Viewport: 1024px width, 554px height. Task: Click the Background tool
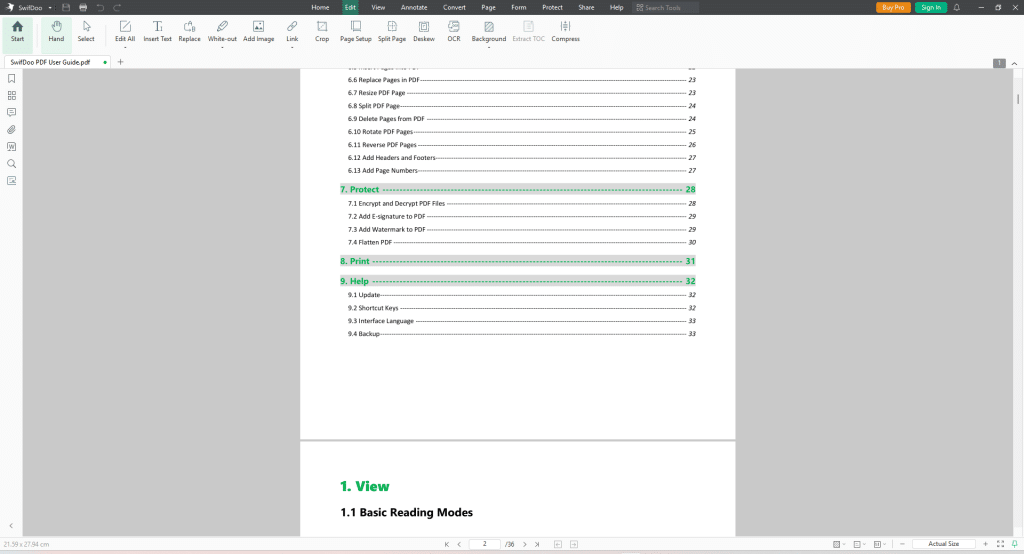click(x=488, y=31)
